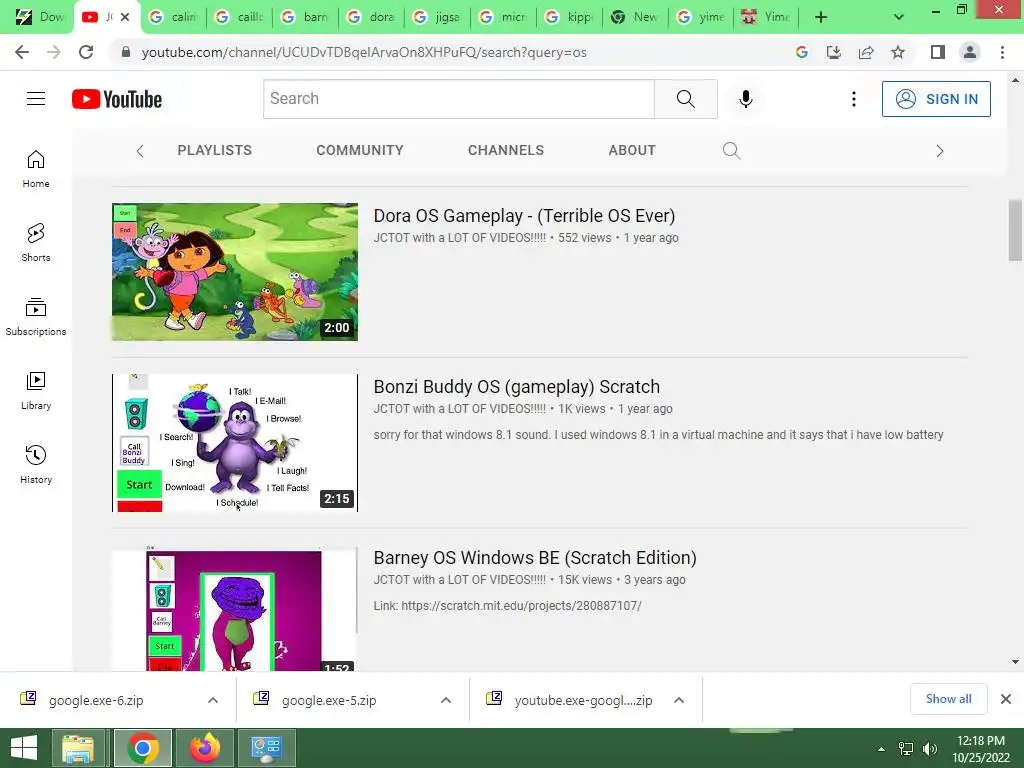1024x768 pixels.
Task: Click the Bonzi Buddy video thumbnail
Action: pyautogui.click(x=235, y=443)
